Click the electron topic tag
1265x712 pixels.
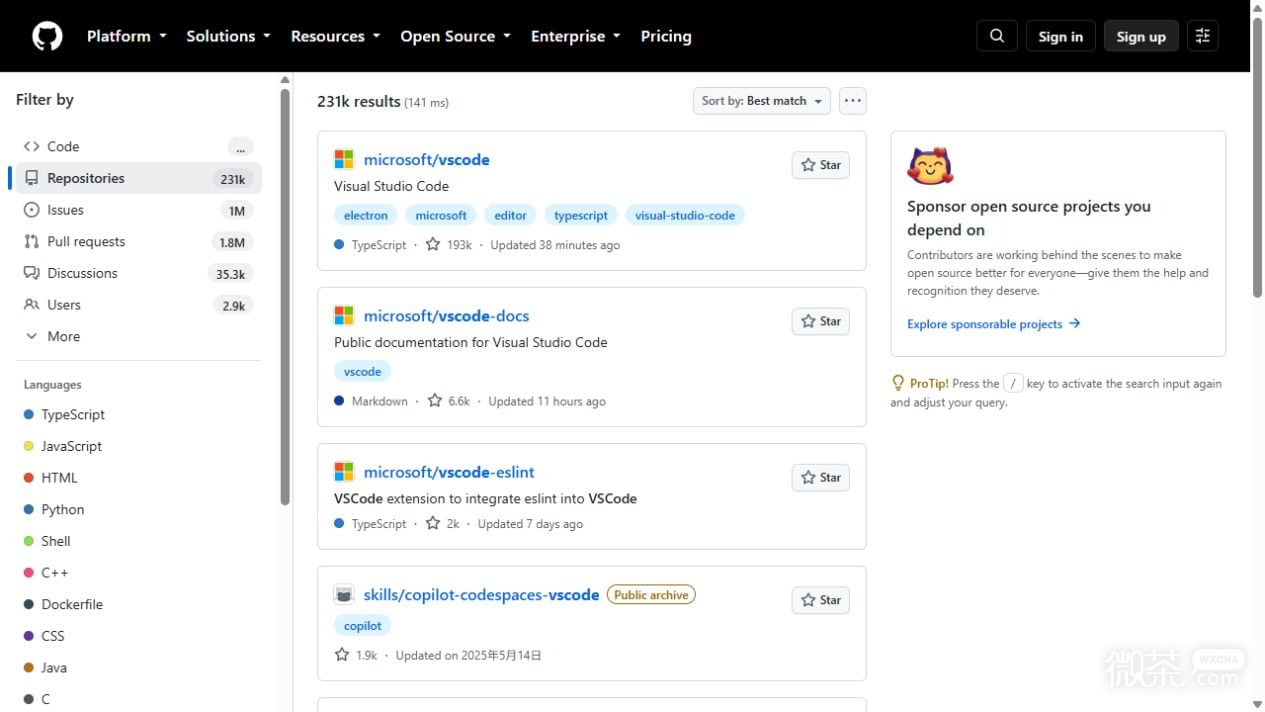[x=366, y=215]
